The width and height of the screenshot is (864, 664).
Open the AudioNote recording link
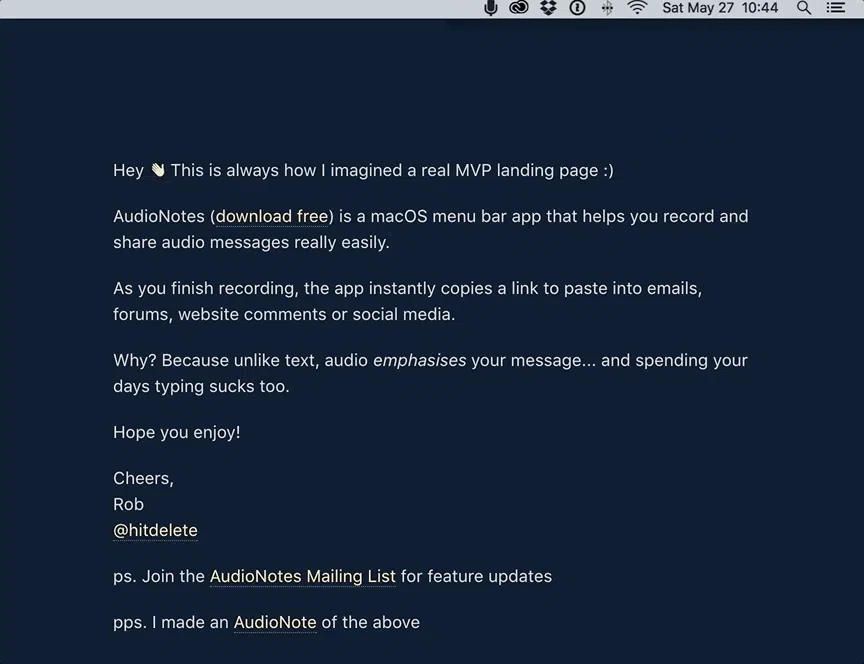[275, 622]
